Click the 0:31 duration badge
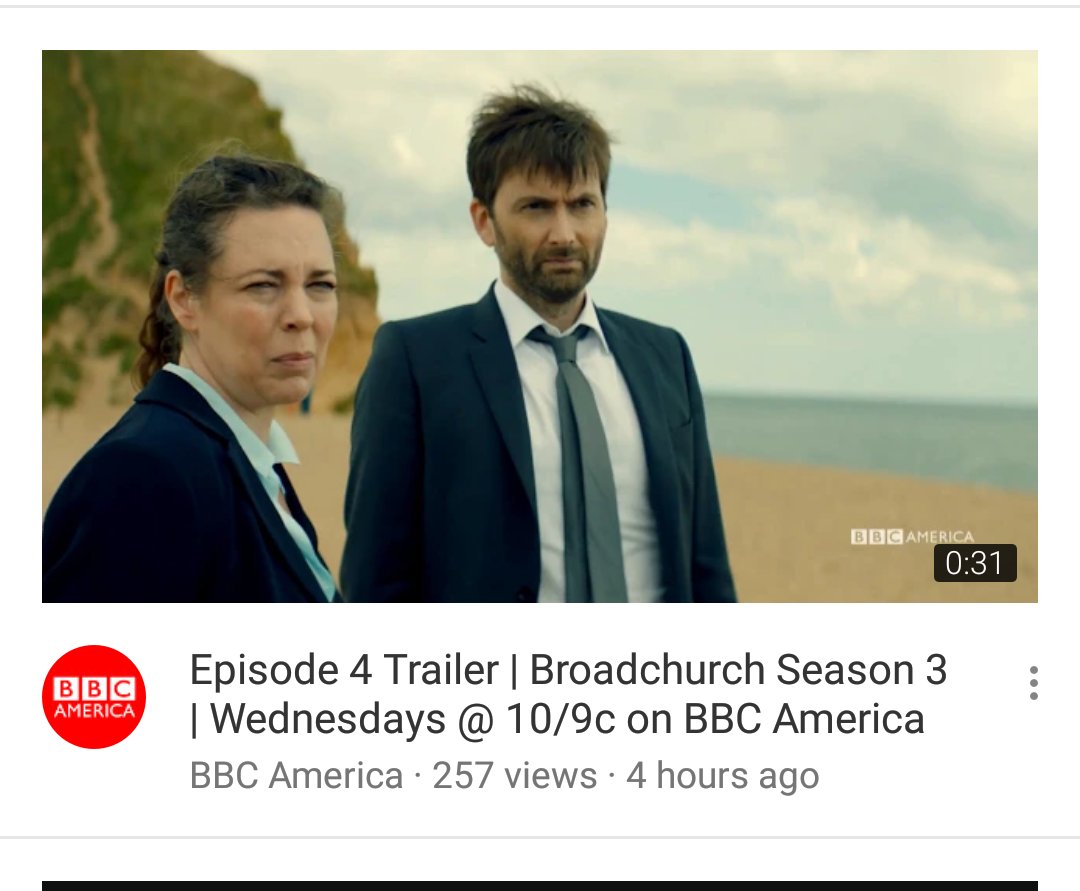This screenshot has height=891, width=1080. (x=975, y=563)
